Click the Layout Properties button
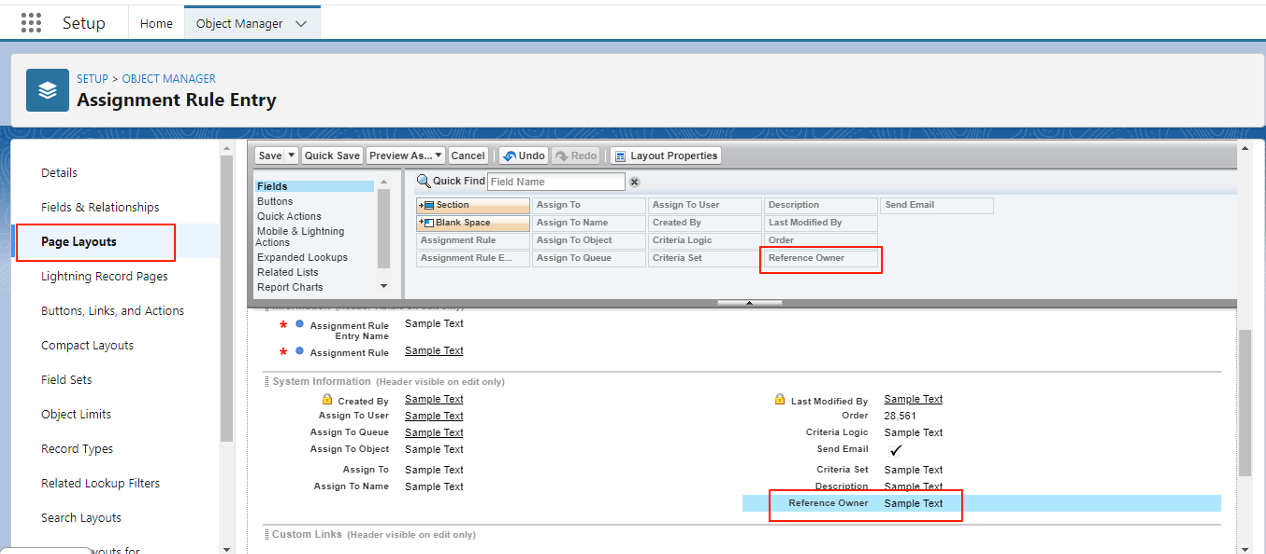The height and width of the screenshot is (554, 1266). (x=666, y=156)
